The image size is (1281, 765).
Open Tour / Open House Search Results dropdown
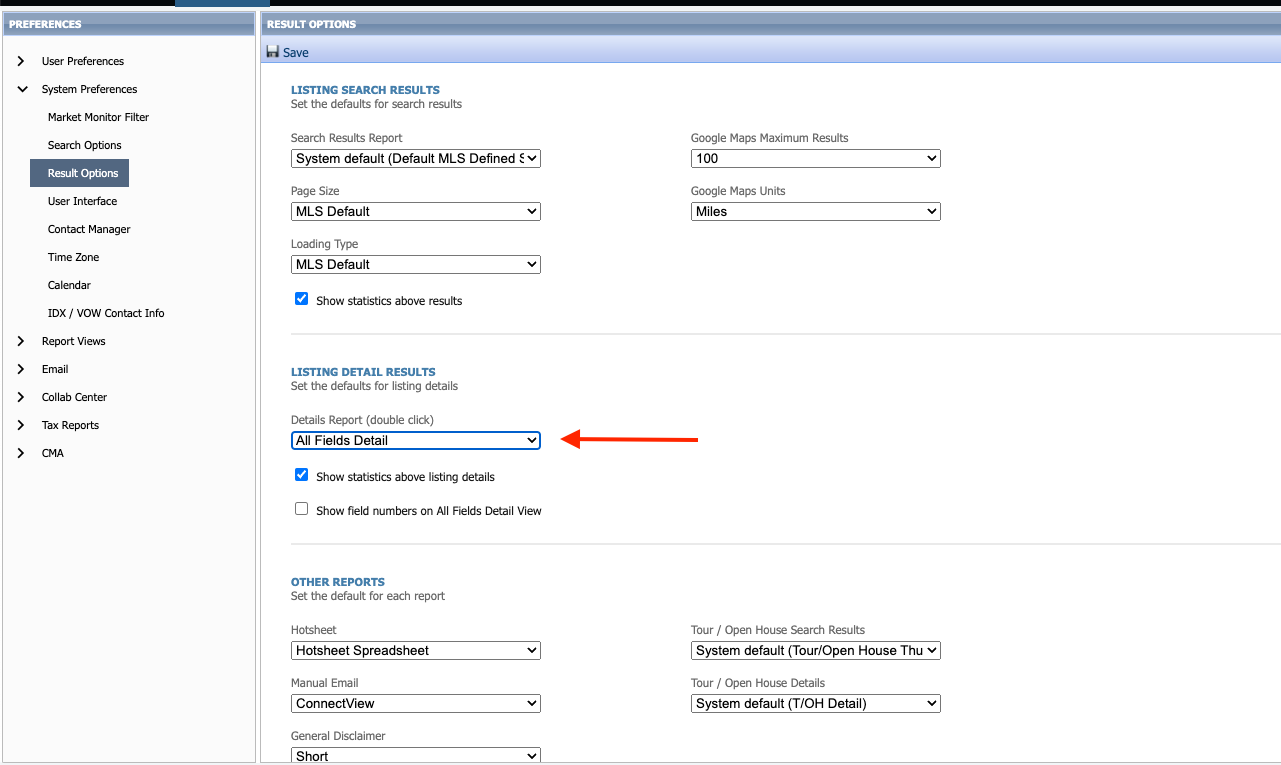816,650
